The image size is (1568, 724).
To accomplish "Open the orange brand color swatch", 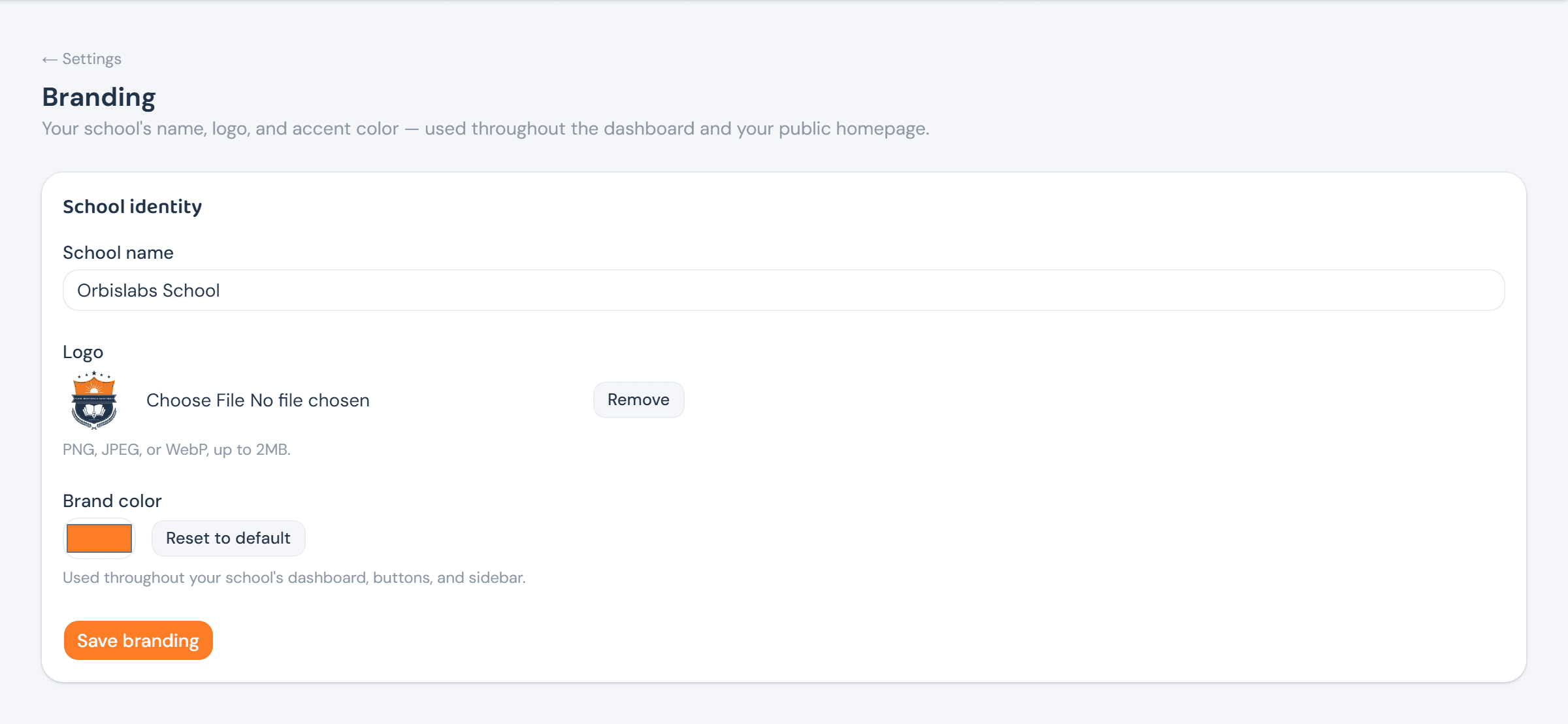I will pyautogui.click(x=99, y=538).
